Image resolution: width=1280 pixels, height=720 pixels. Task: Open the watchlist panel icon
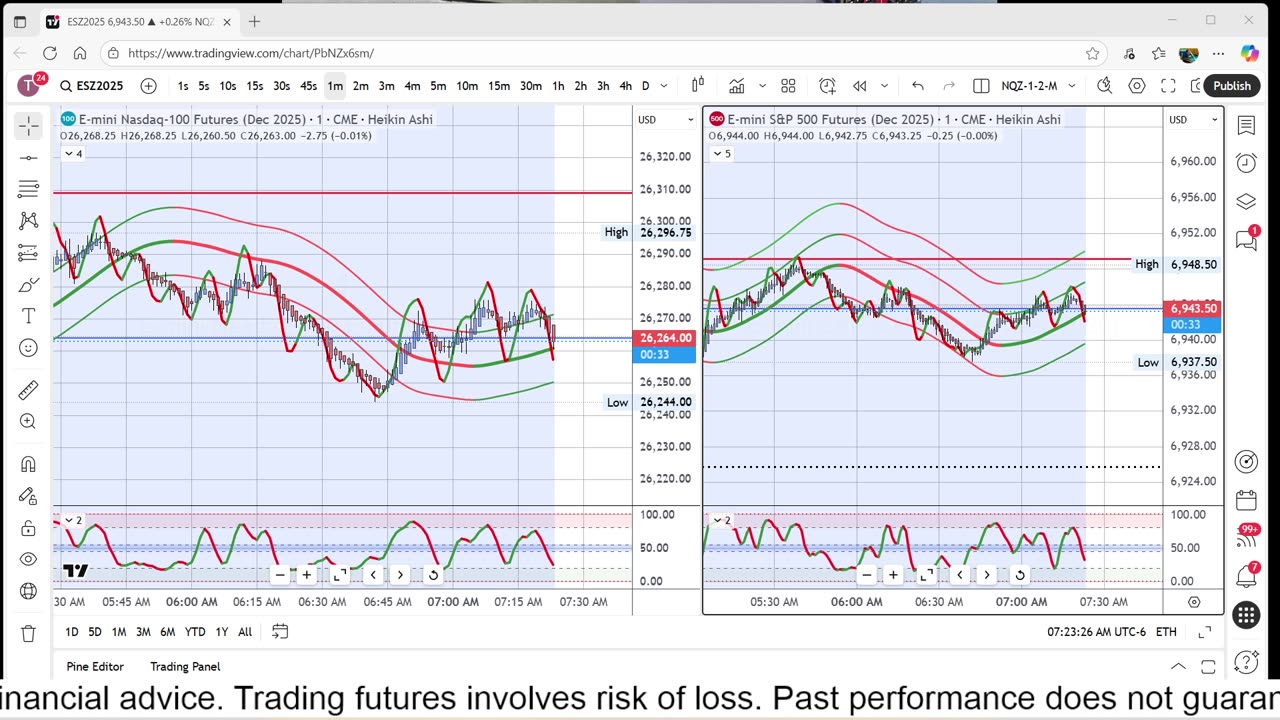coord(1246,125)
